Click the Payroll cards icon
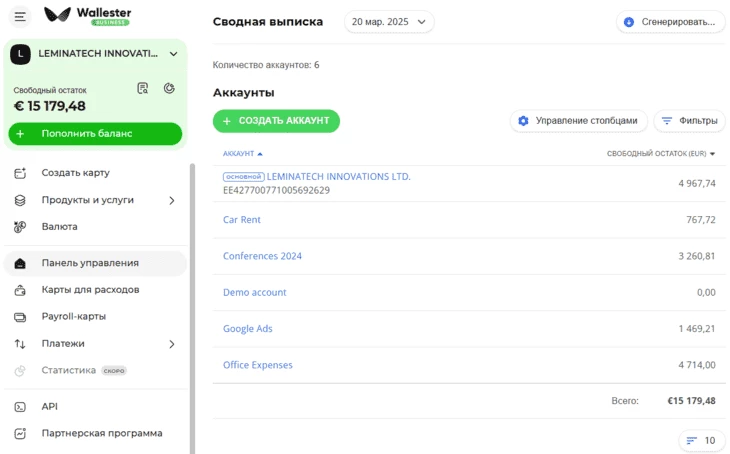The image size is (730, 454). 20,317
